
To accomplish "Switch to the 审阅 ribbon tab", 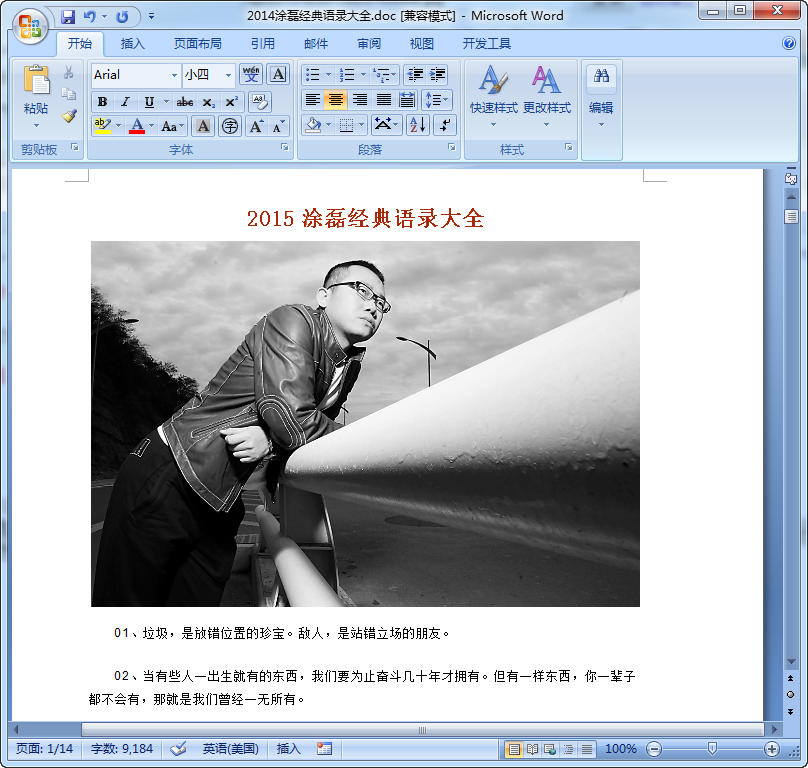I will coord(371,43).
